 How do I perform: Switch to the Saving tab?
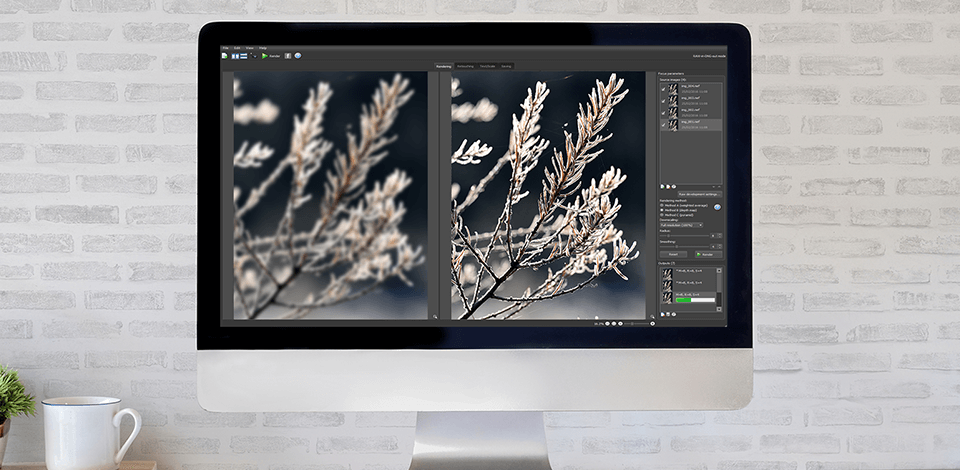pos(506,66)
